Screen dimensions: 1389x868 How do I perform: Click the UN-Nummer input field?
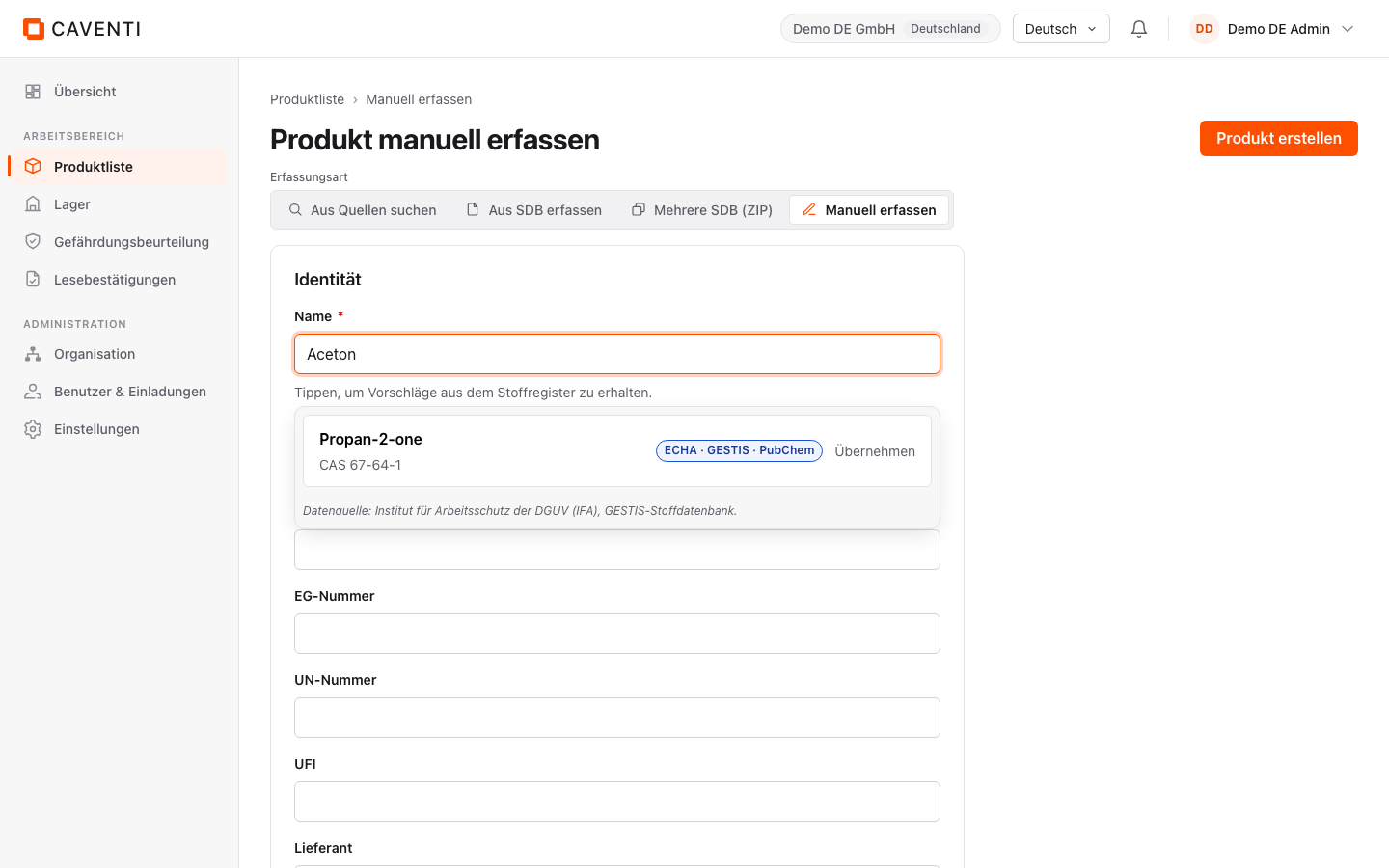click(x=617, y=718)
